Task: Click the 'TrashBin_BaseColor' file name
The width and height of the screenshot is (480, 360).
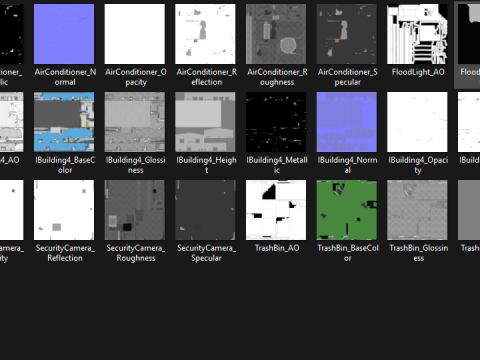Action: point(348,253)
